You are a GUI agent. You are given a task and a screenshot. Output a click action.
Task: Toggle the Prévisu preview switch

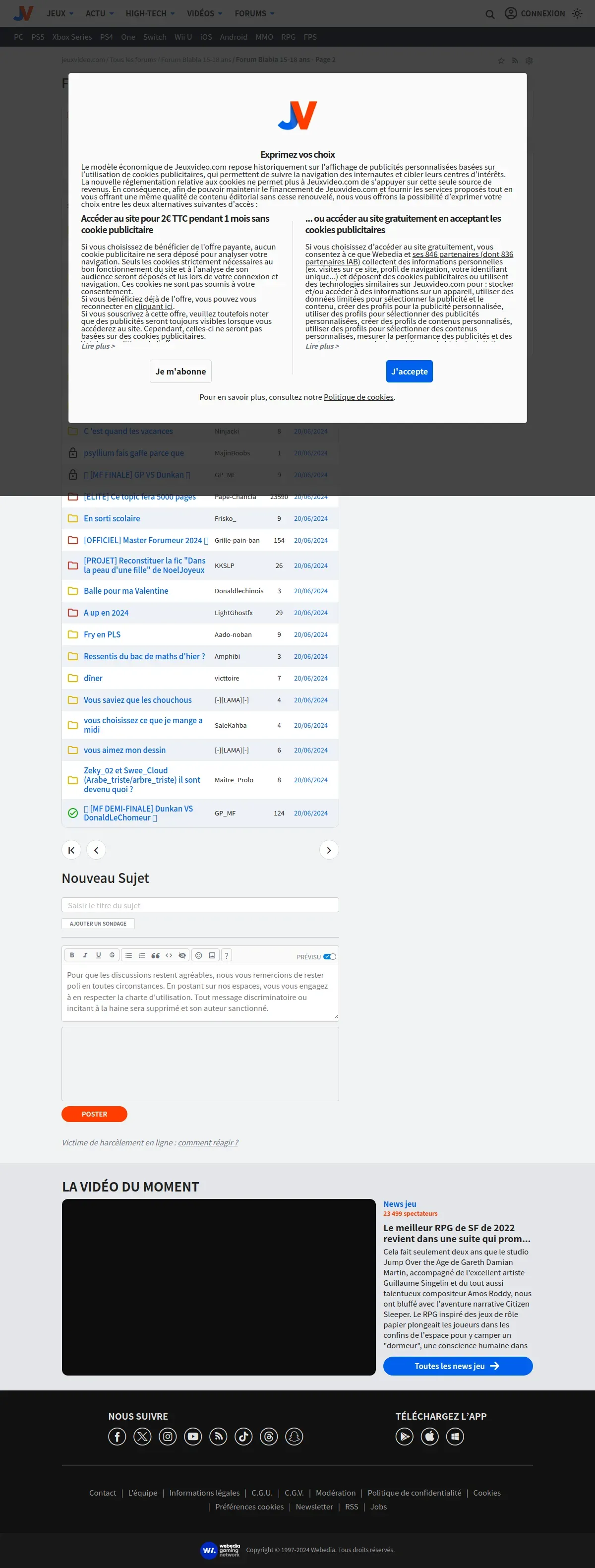[329, 956]
